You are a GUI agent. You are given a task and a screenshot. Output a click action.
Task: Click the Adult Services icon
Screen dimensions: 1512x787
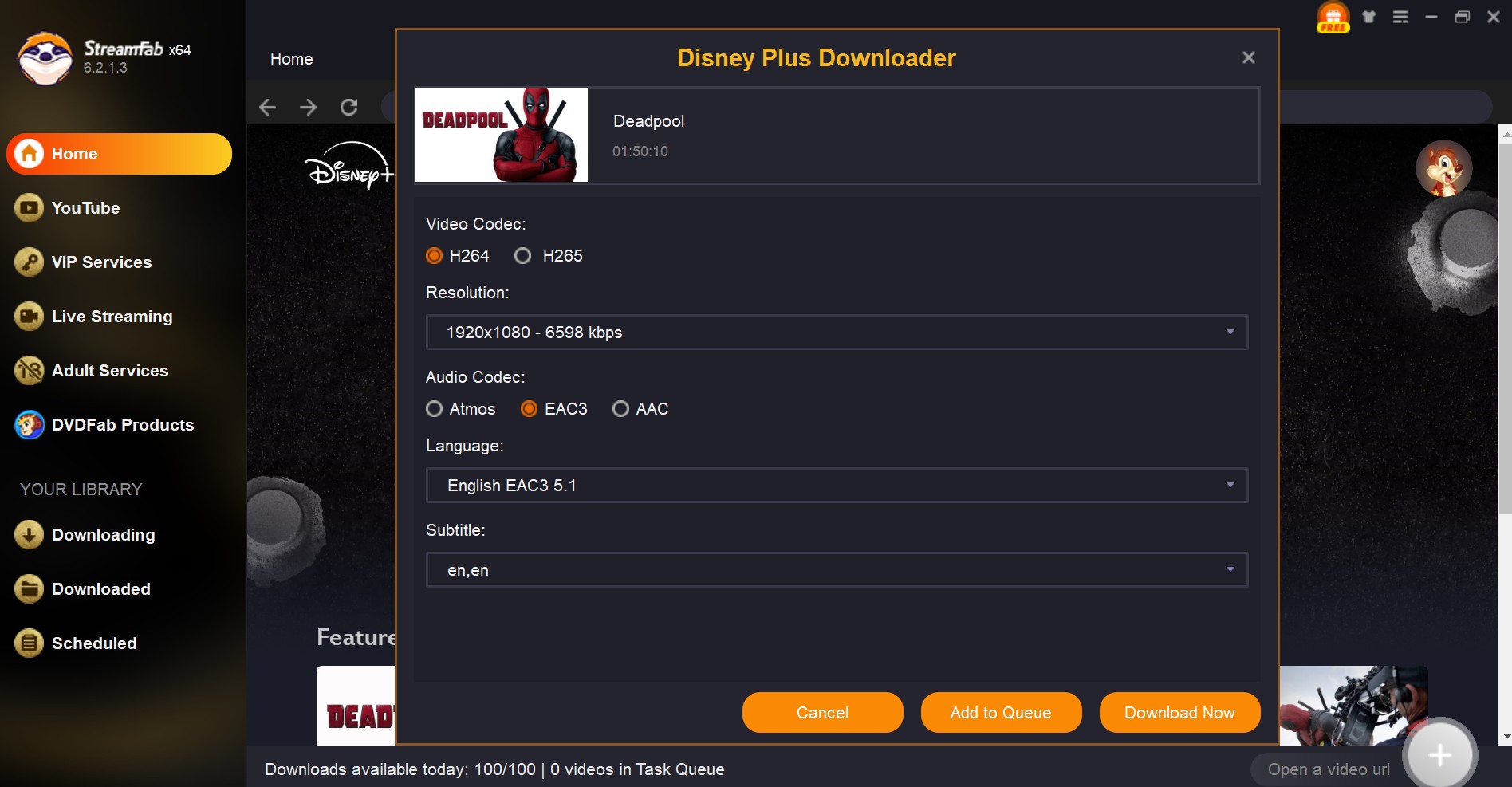[29, 371]
